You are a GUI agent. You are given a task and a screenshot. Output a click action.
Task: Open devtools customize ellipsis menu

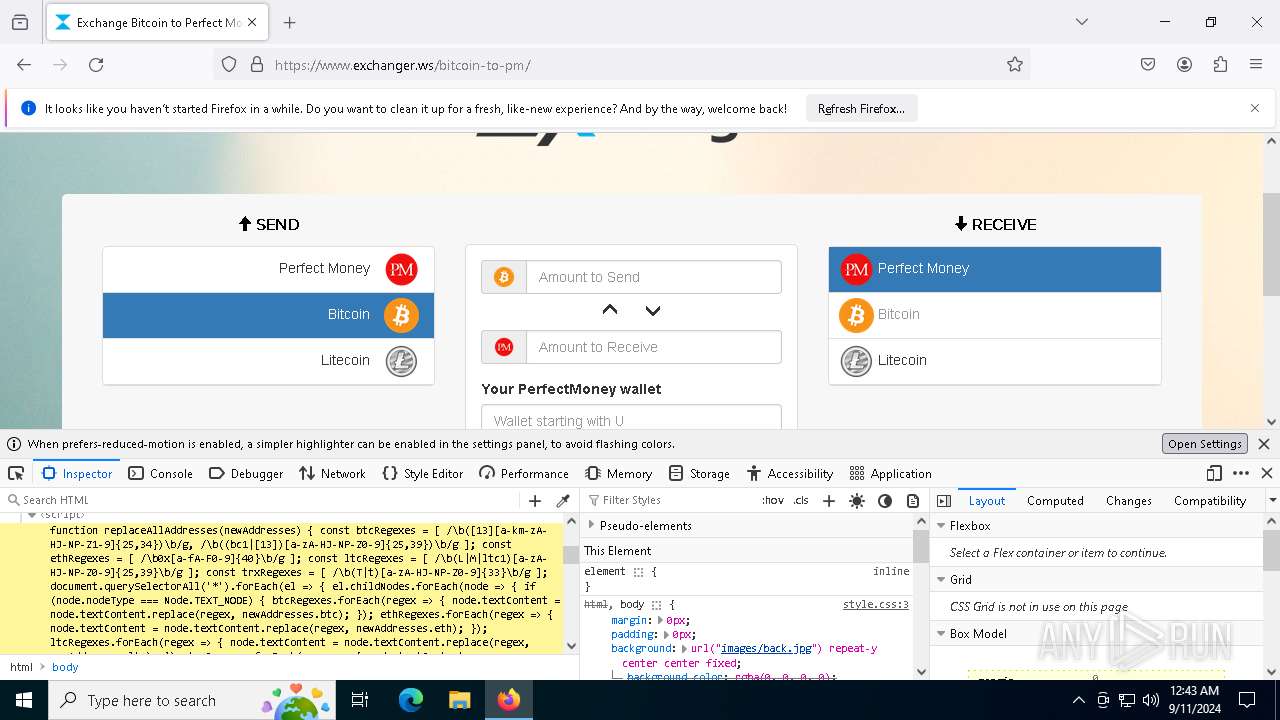tap(1241, 473)
